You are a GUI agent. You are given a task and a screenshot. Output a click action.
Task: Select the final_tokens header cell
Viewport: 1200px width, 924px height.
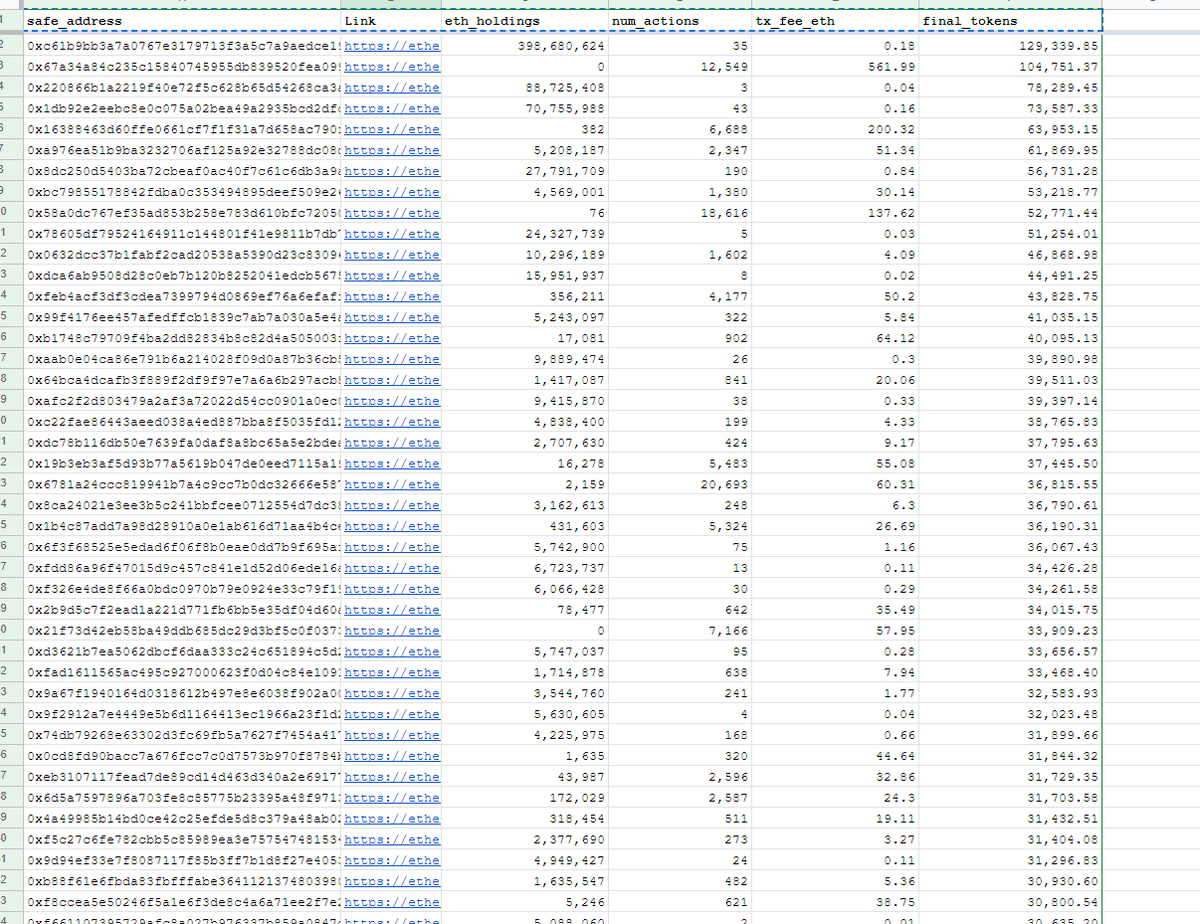1011,20
